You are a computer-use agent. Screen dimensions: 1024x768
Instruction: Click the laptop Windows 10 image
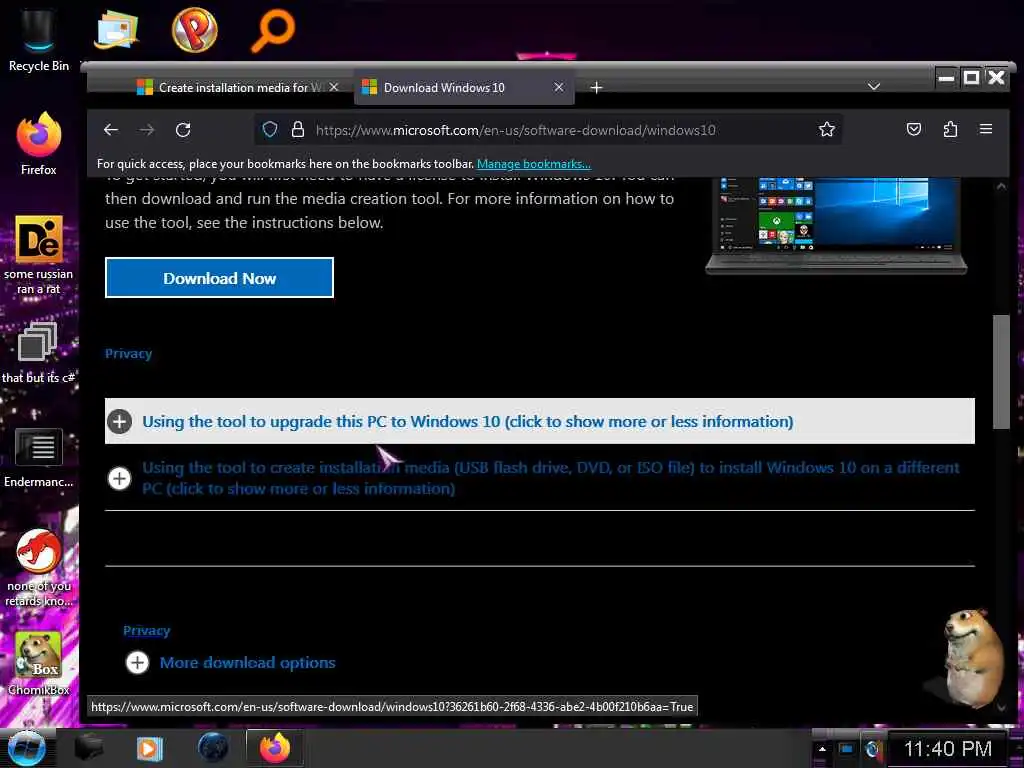tap(836, 225)
